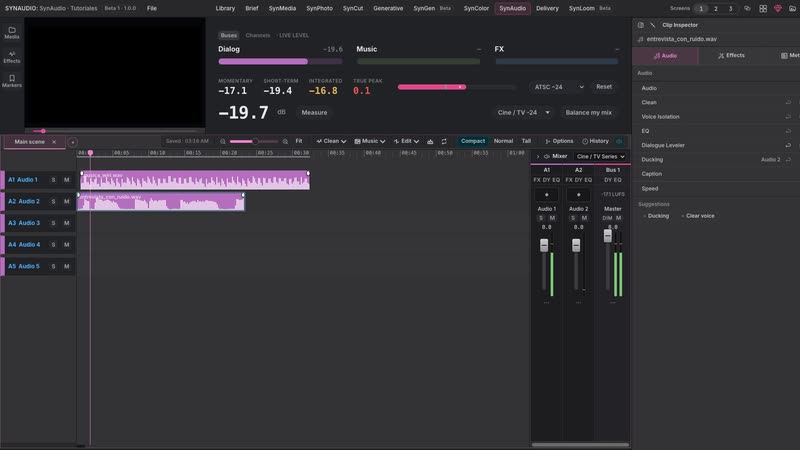Screen dimensions: 800x450
Task: Click the wand icon beside Clip Inspector
Action: (x=653, y=25)
